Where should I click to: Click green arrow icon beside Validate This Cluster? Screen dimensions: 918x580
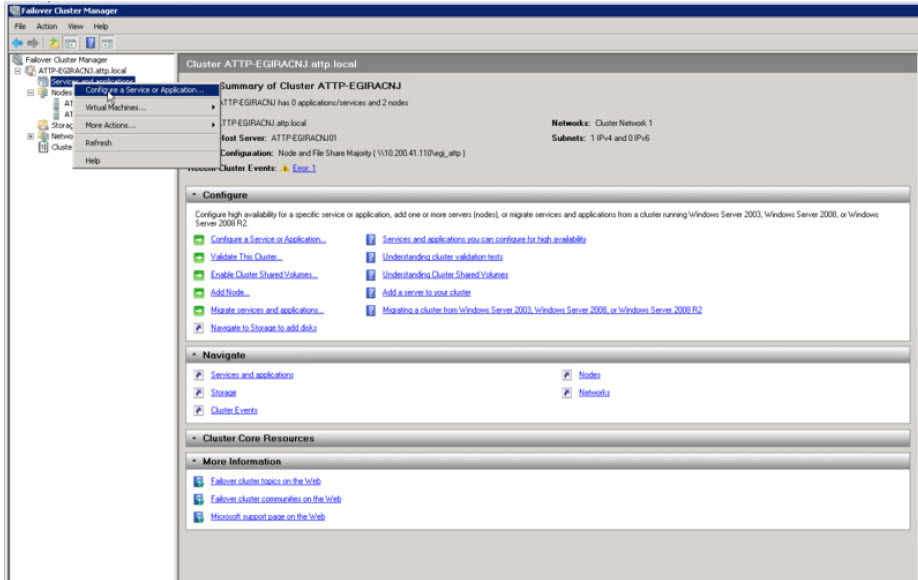tap(199, 258)
